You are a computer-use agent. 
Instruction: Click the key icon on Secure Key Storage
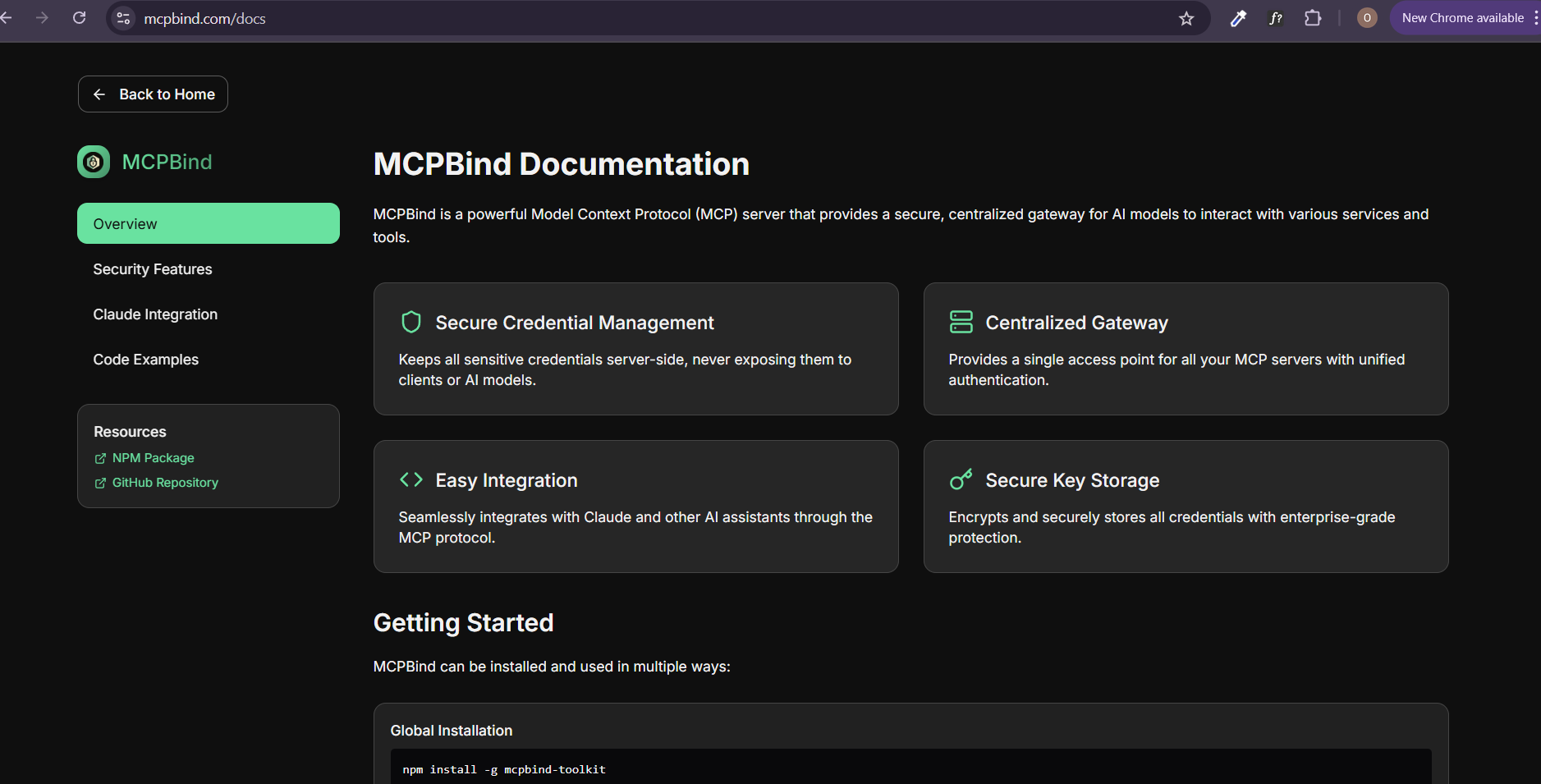pos(961,479)
